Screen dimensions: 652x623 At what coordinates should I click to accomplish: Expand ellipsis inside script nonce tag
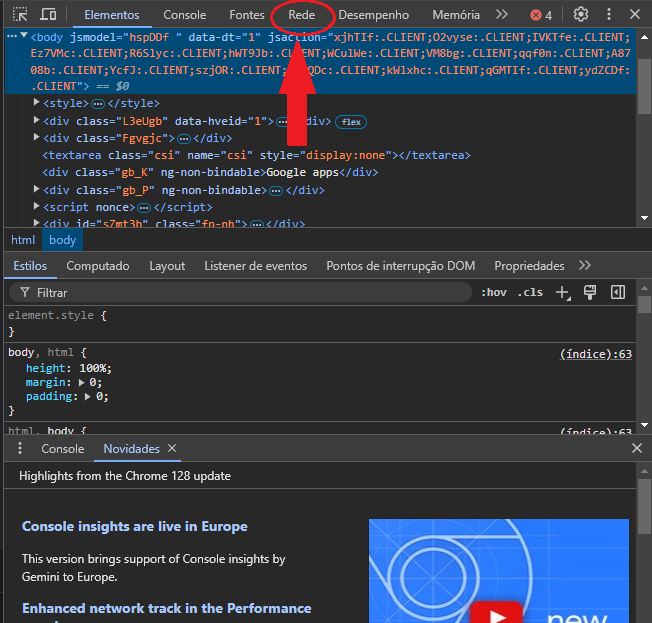[x=144, y=208]
